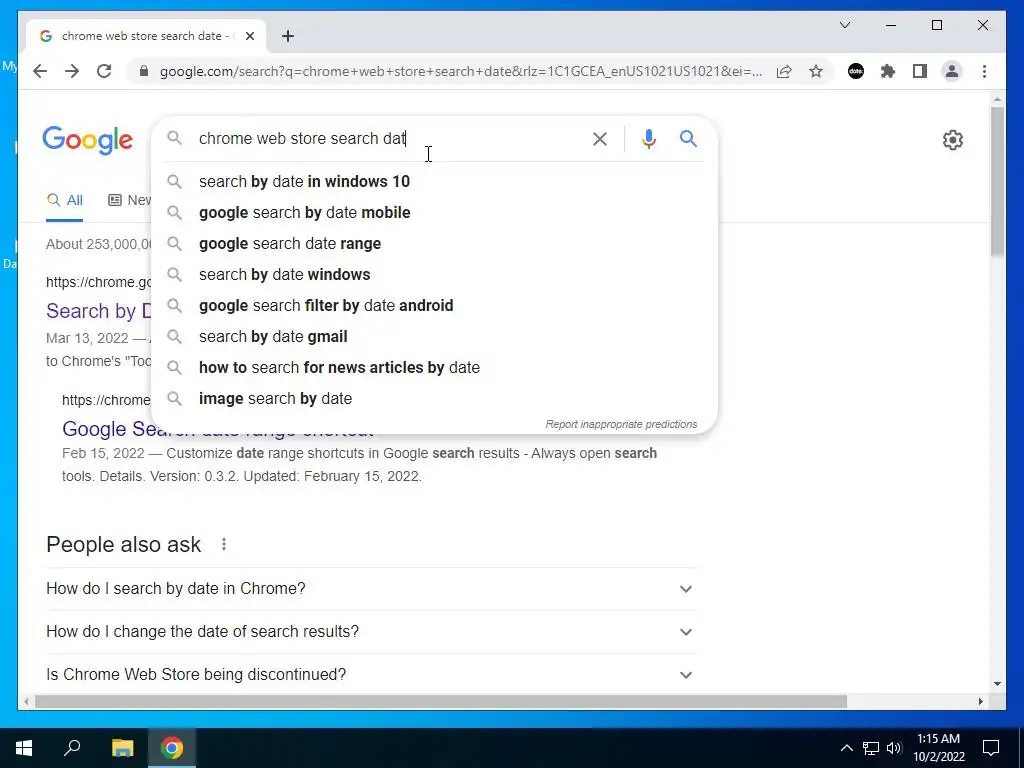Click scroll down arrow on vertical scrollbar
Screen dimensions: 1024x768
point(997,684)
